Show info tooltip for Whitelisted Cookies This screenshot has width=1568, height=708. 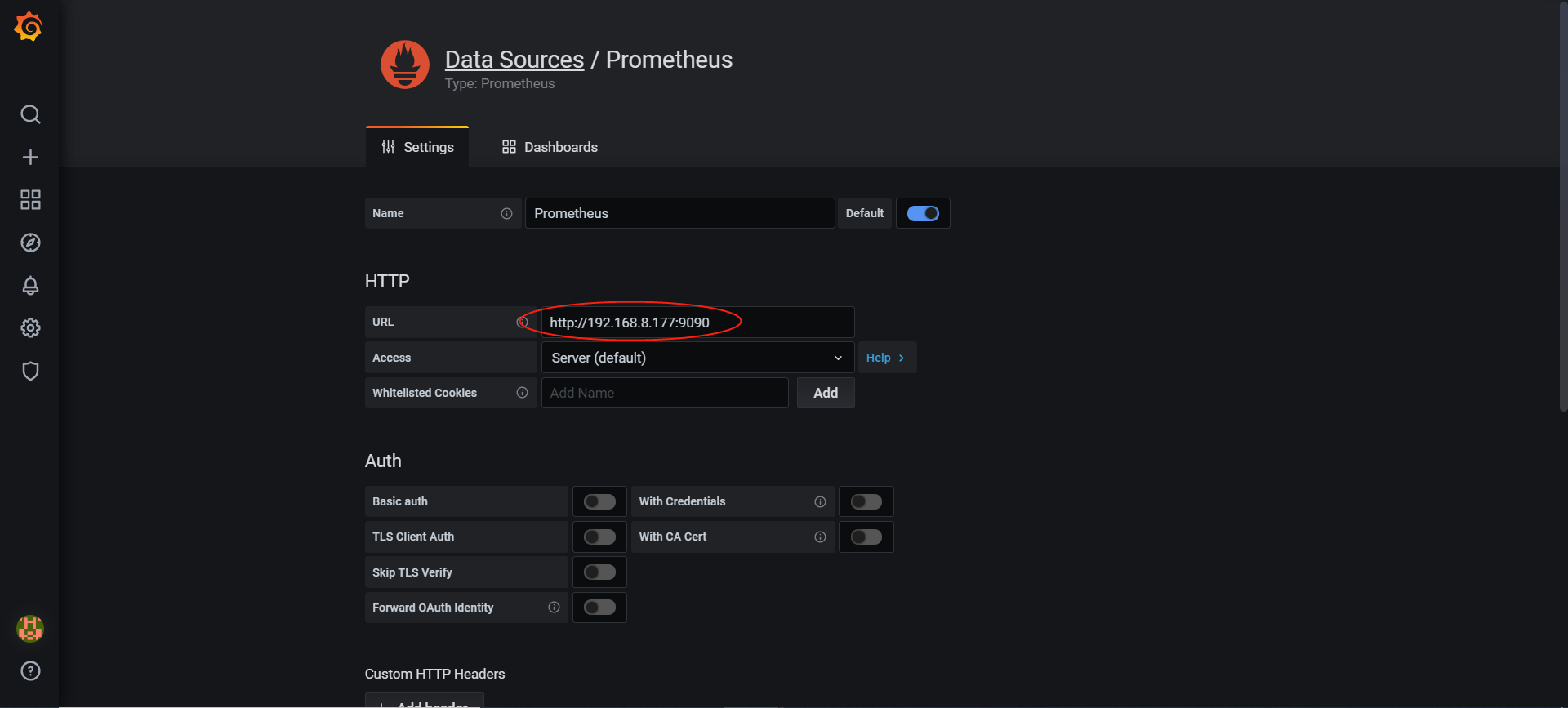[522, 393]
